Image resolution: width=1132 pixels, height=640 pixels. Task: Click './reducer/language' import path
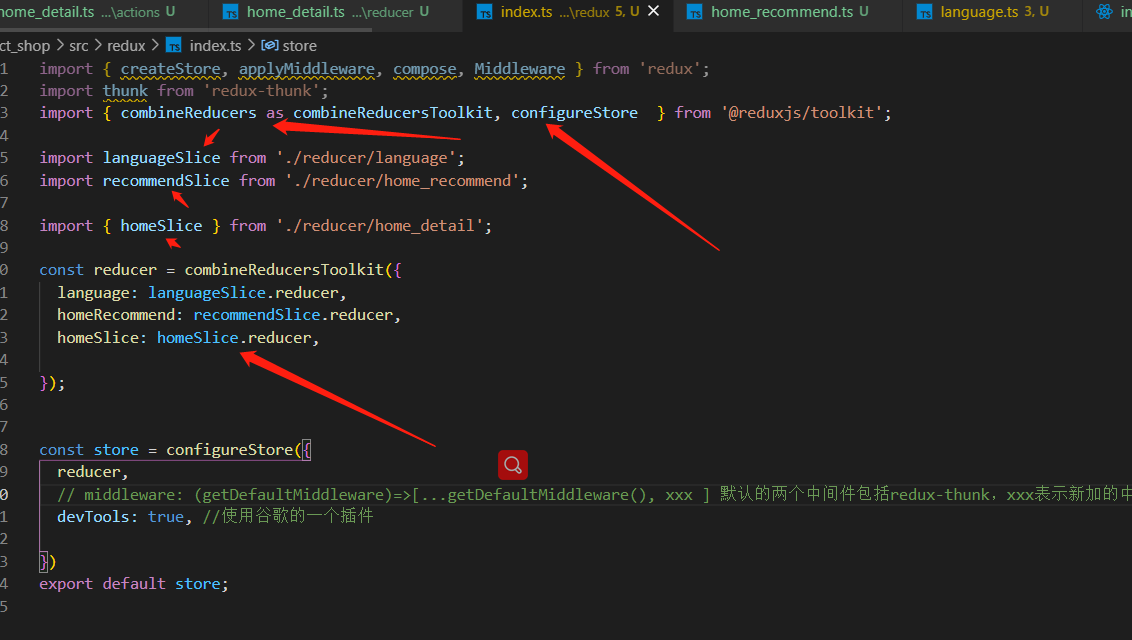366,157
